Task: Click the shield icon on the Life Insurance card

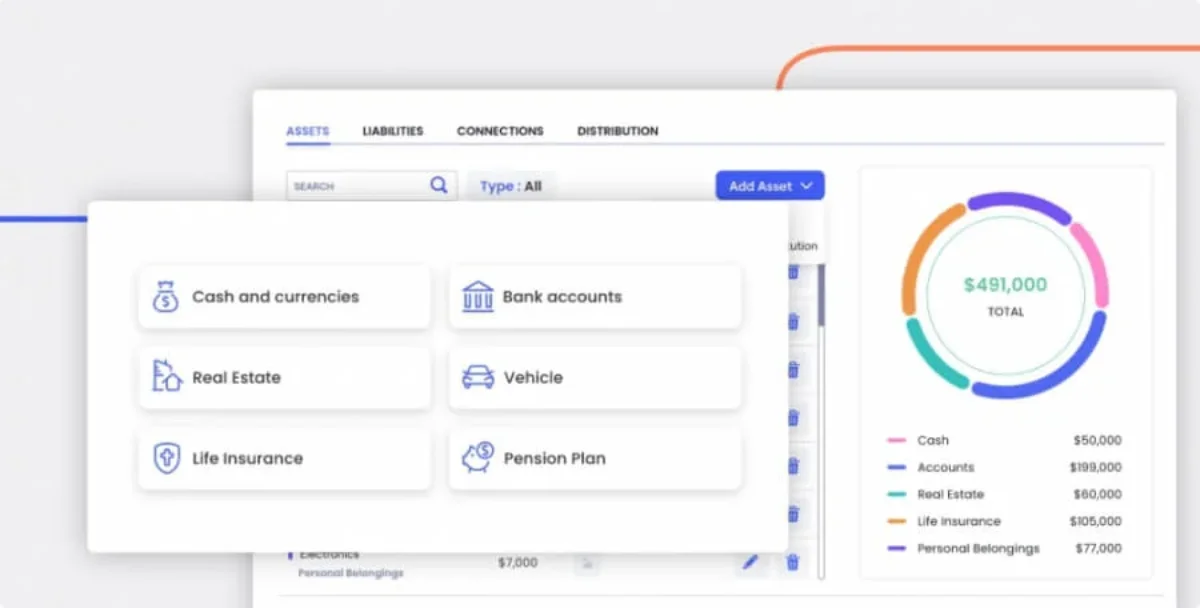Action: pos(165,458)
